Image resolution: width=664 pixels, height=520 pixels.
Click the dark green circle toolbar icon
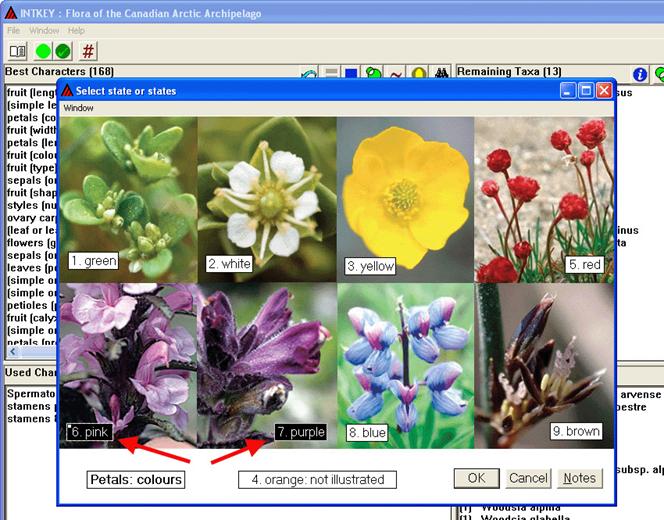click(62, 51)
